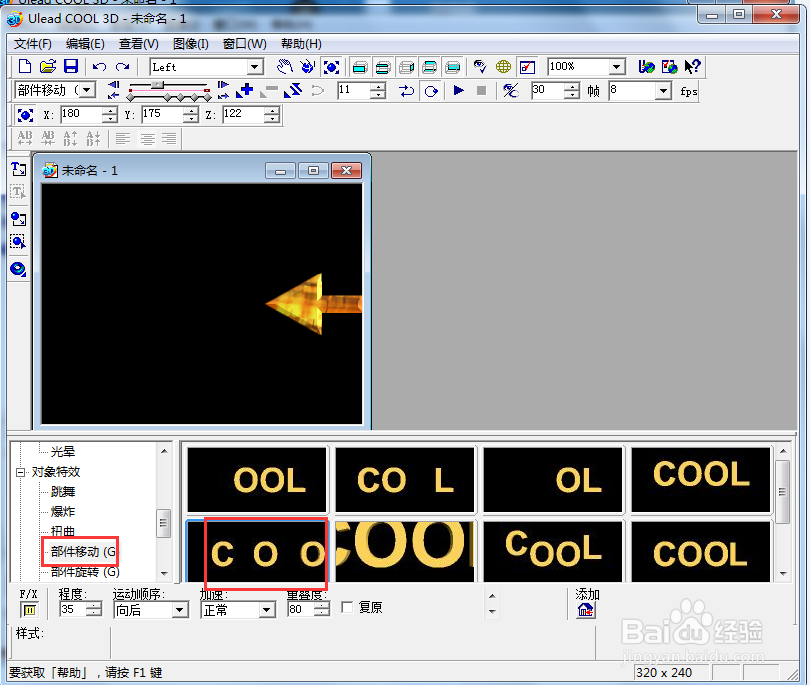The width and height of the screenshot is (810, 685).
Task: Click the F/X effect toggle button
Action: (x=29, y=610)
